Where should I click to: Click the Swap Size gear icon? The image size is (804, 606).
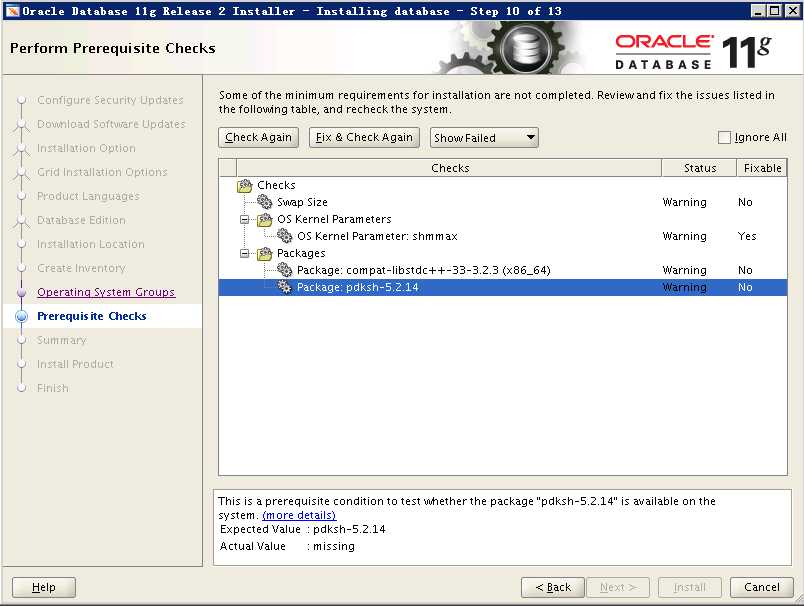point(265,202)
